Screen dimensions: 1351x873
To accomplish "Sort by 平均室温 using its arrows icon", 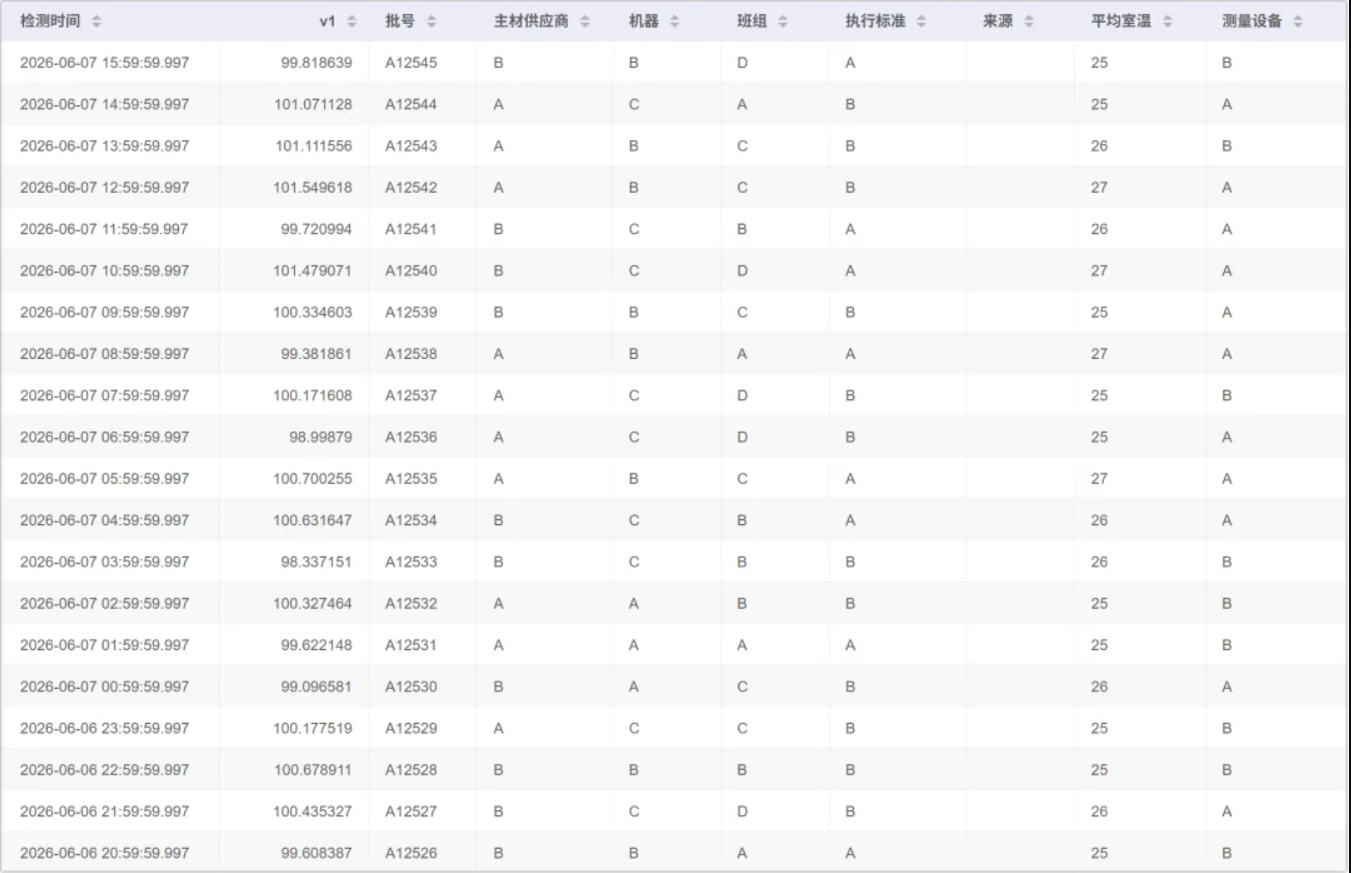I will coord(1167,22).
